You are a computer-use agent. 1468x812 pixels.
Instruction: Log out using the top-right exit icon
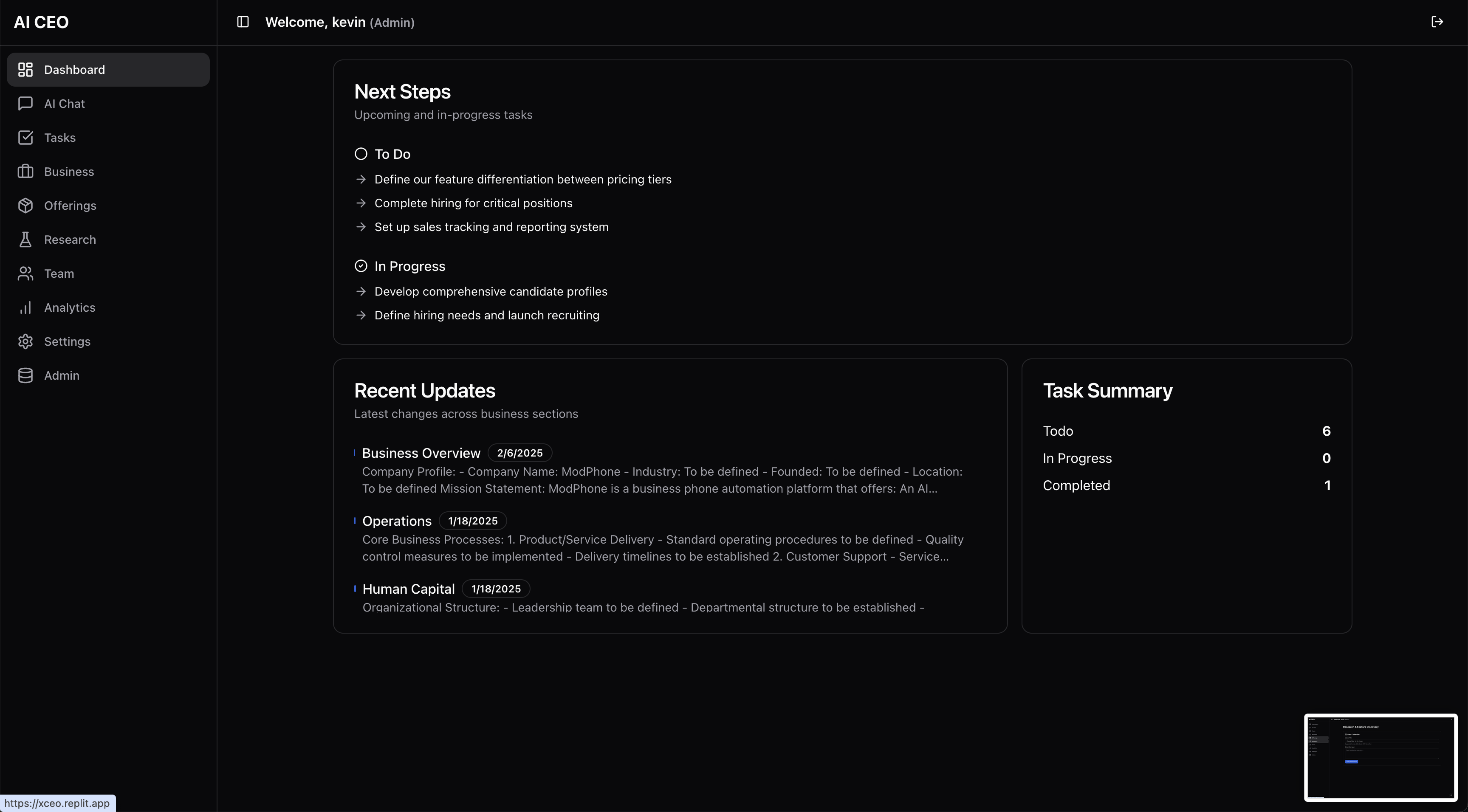(1437, 22)
